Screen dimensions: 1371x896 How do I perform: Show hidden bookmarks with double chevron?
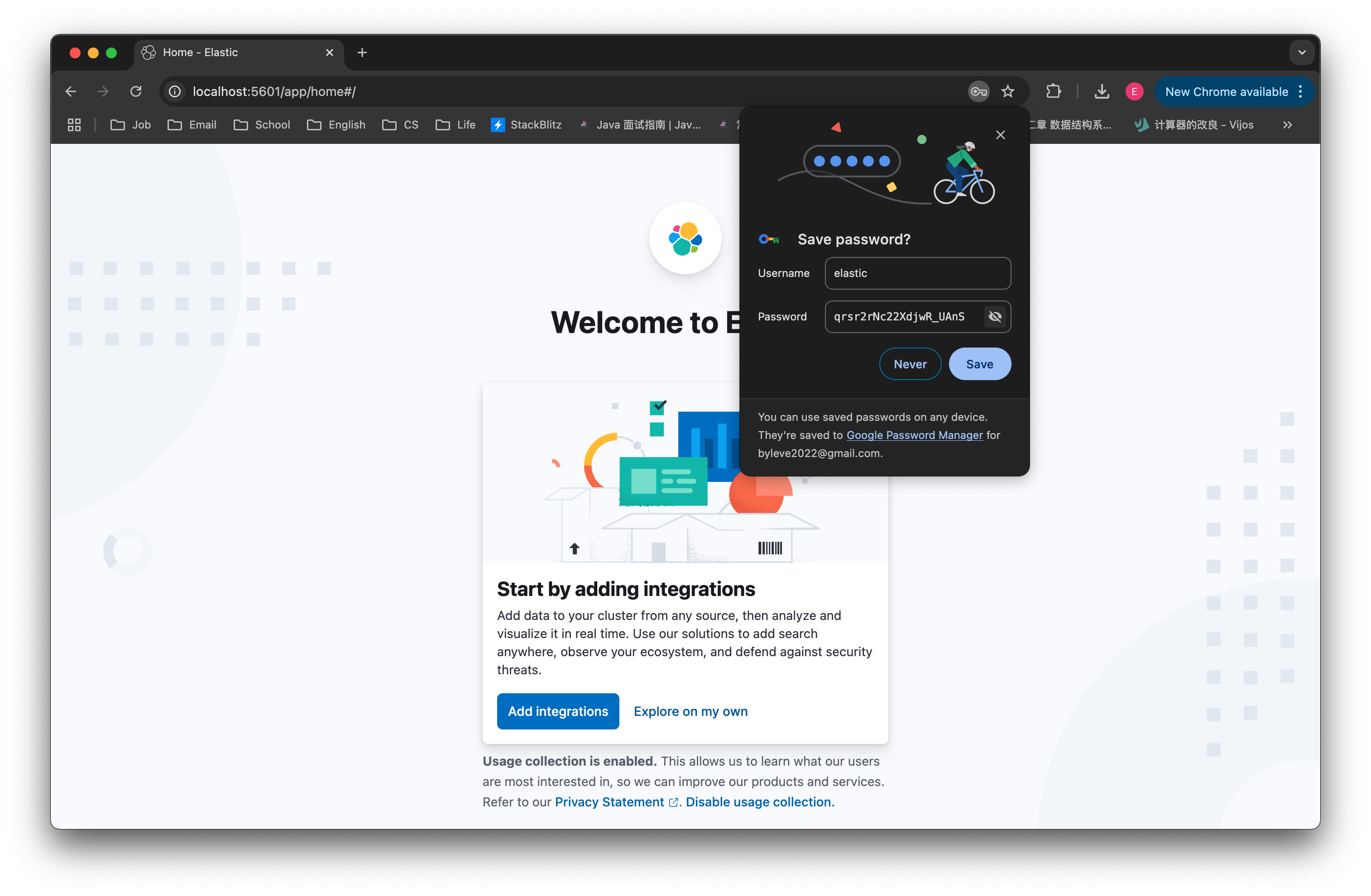click(x=1288, y=125)
